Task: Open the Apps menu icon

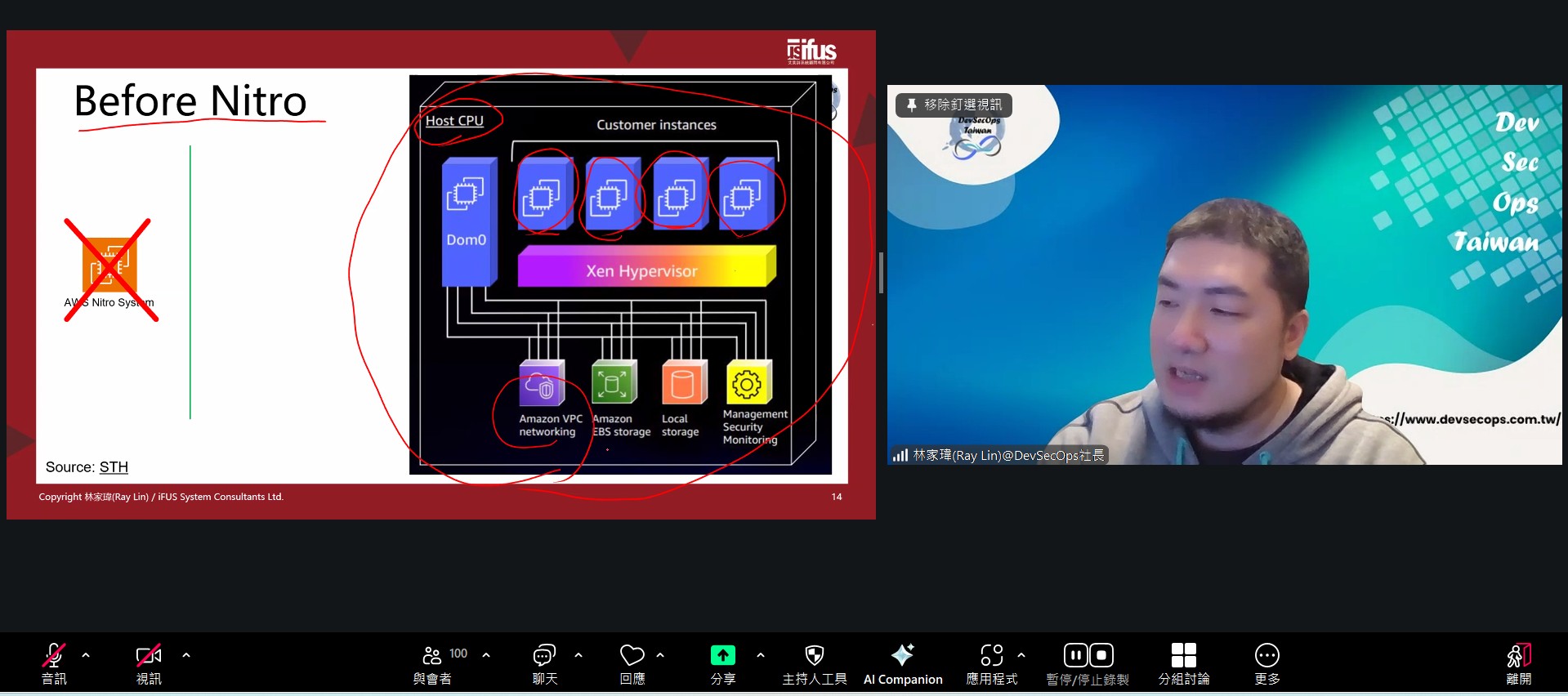Action: click(991, 656)
